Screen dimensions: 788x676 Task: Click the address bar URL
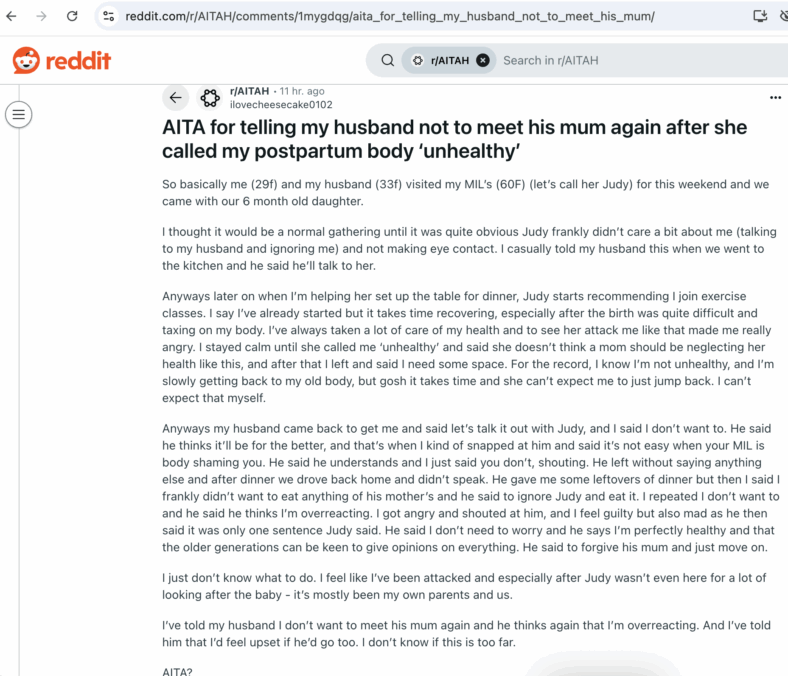coord(389,16)
